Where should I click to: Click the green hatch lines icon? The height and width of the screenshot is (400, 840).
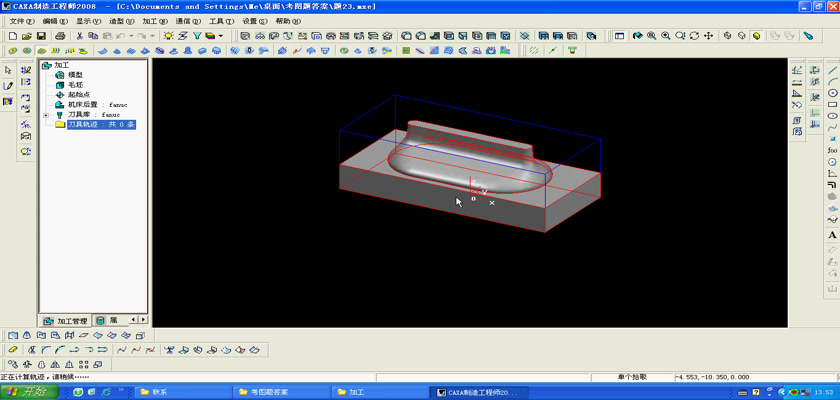tap(534, 50)
